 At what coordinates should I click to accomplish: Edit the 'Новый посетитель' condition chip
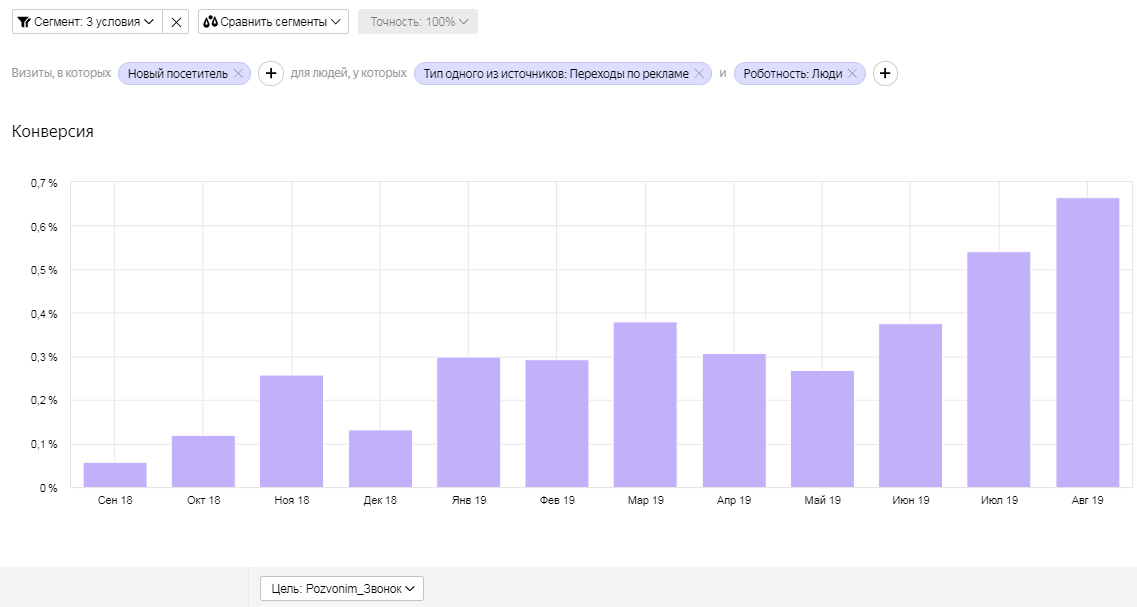point(177,74)
